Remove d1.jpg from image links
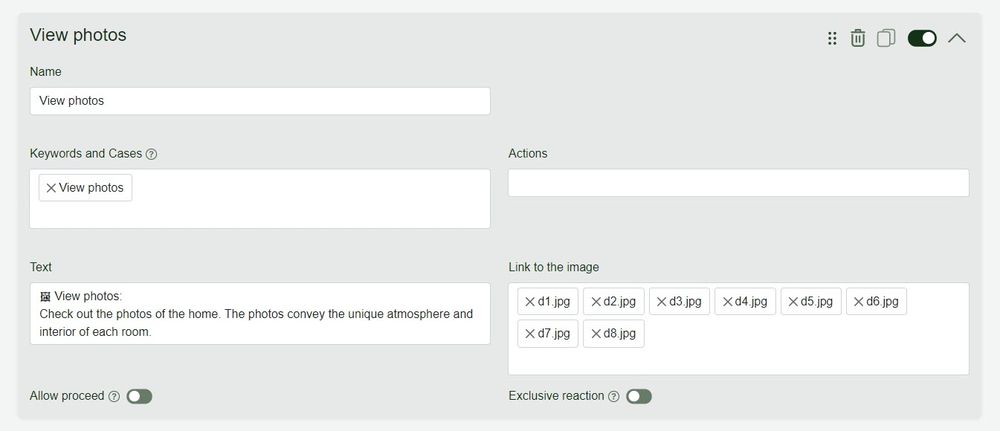Screen dimensions: 1000x431 [530, 301]
